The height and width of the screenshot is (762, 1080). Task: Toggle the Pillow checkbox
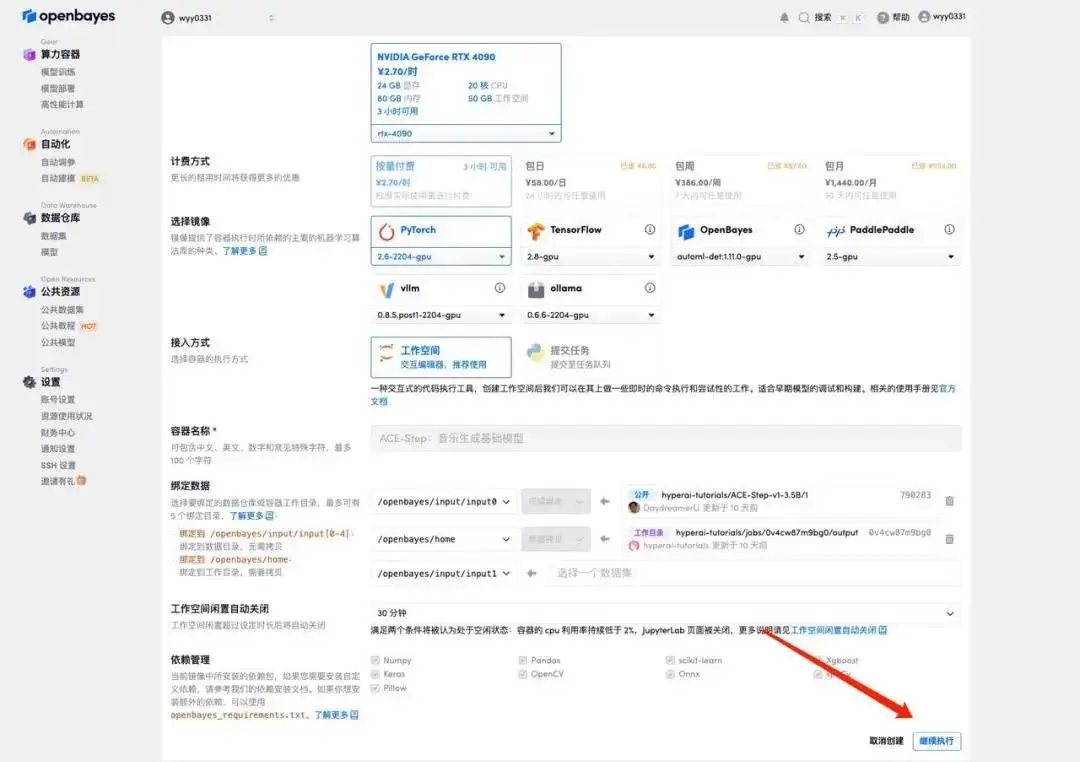coord(375,688)
